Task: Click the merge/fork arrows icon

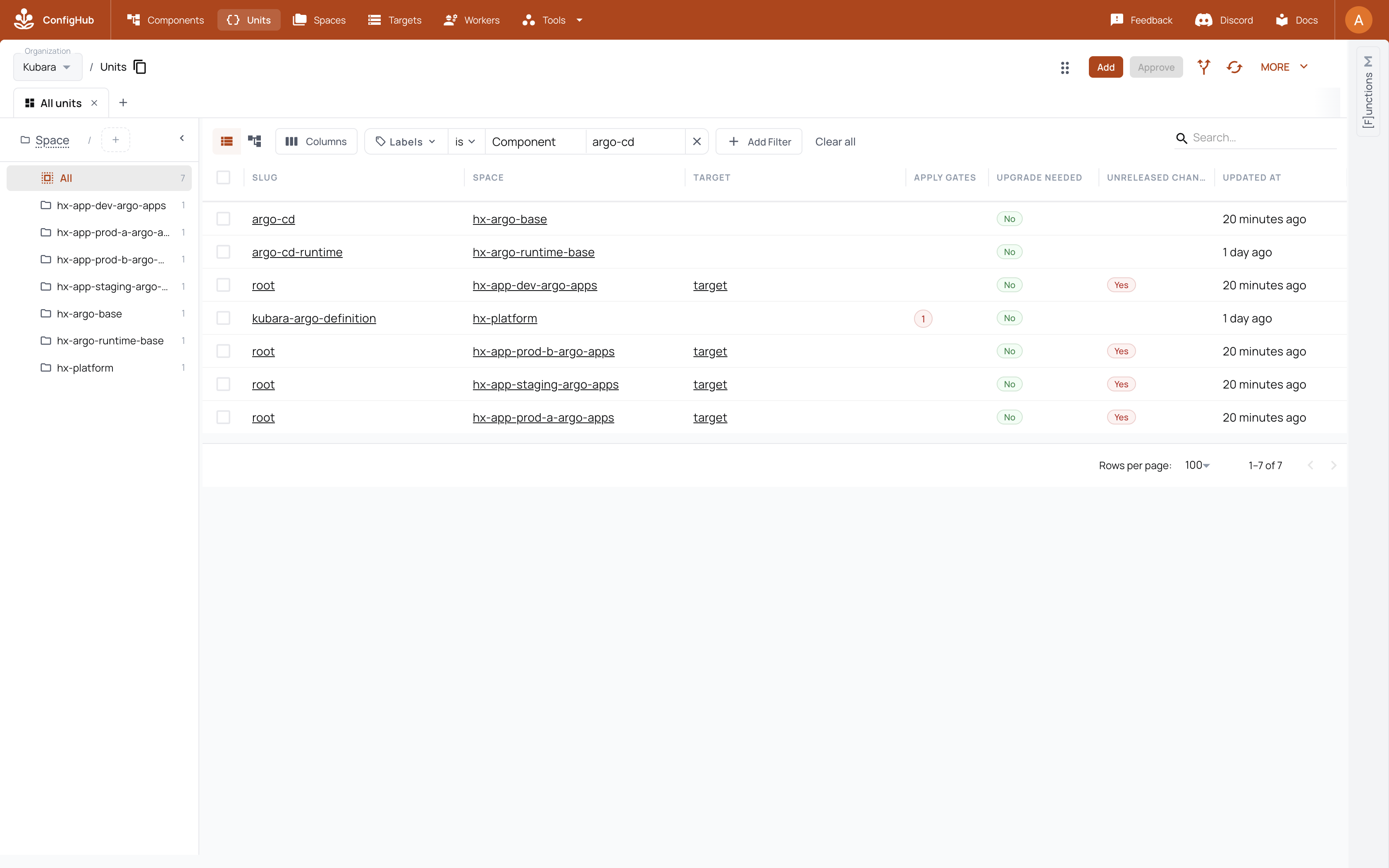Action: click(x=1204, y=67)
